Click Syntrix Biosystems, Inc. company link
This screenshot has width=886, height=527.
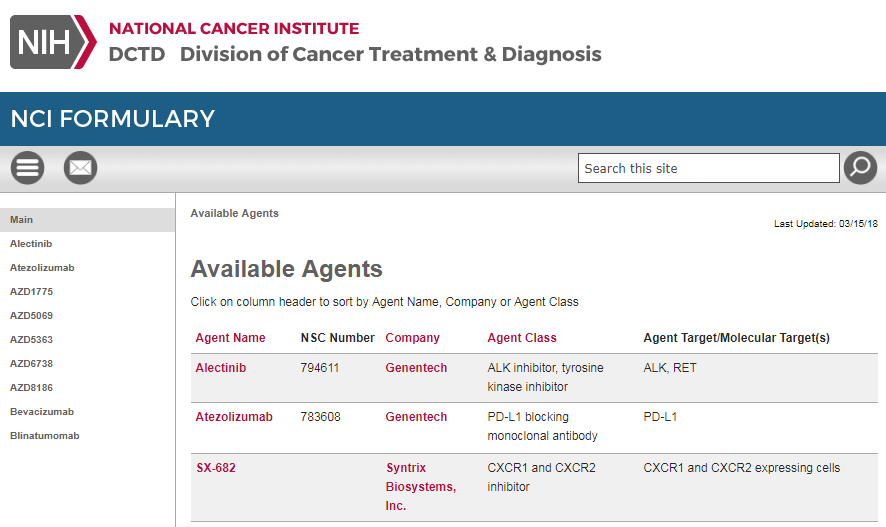(x=421, y=486)
